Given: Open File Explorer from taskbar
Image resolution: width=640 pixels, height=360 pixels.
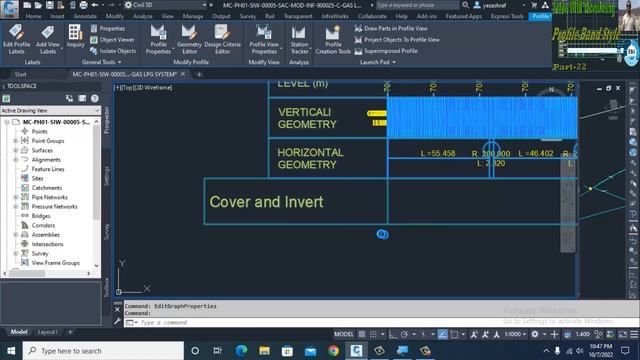Looking at the screenshot, I should click(264, 351).
